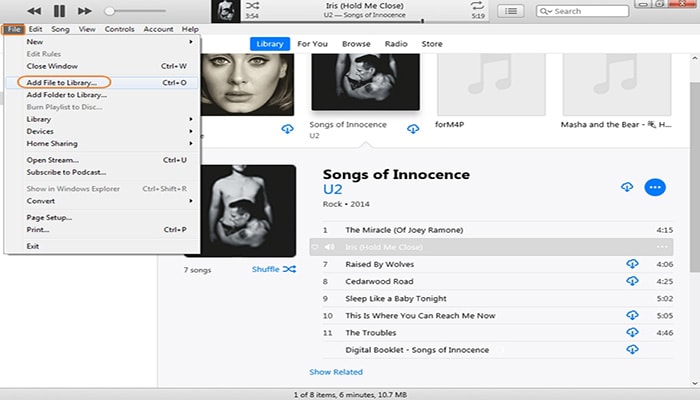Download entire album via header cloud icon
Viewport: 700px width, 400px height.
(627, 187)
